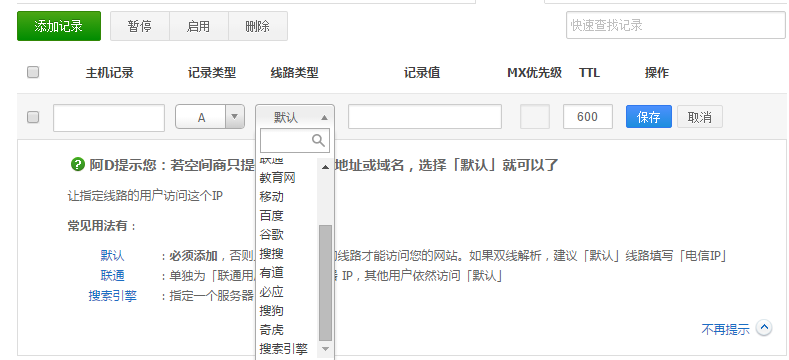789x360 pixels.
Task: Click the 主机记录 column header
Action: tap(110, 73)
